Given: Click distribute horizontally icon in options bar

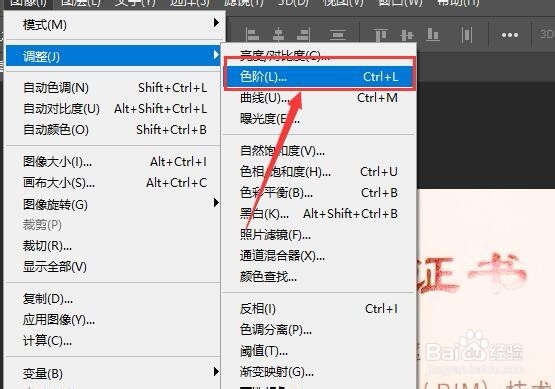Looking at the screenshot, I should pos(467,35).
